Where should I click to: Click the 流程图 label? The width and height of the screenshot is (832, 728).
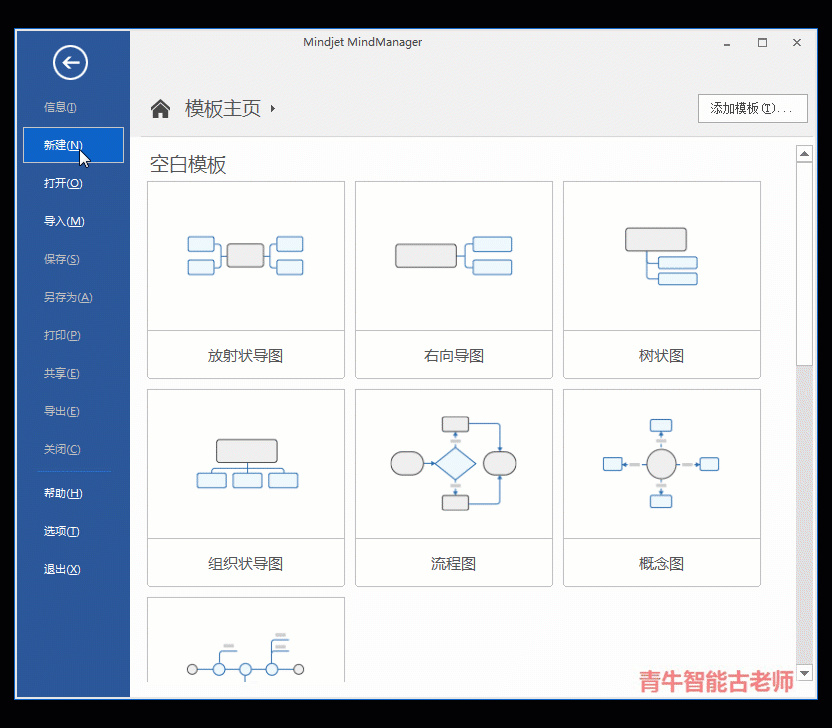(x=453, y=564)
